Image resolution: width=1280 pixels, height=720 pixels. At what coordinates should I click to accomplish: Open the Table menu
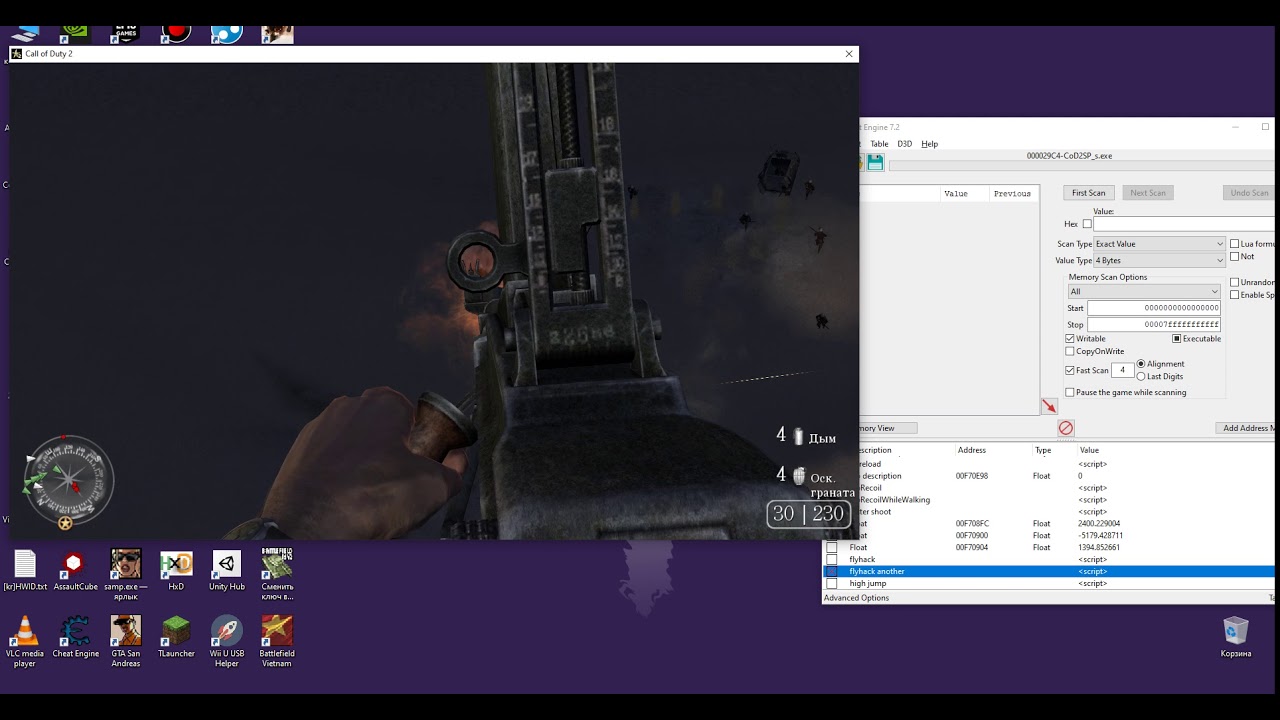(879, 144)
